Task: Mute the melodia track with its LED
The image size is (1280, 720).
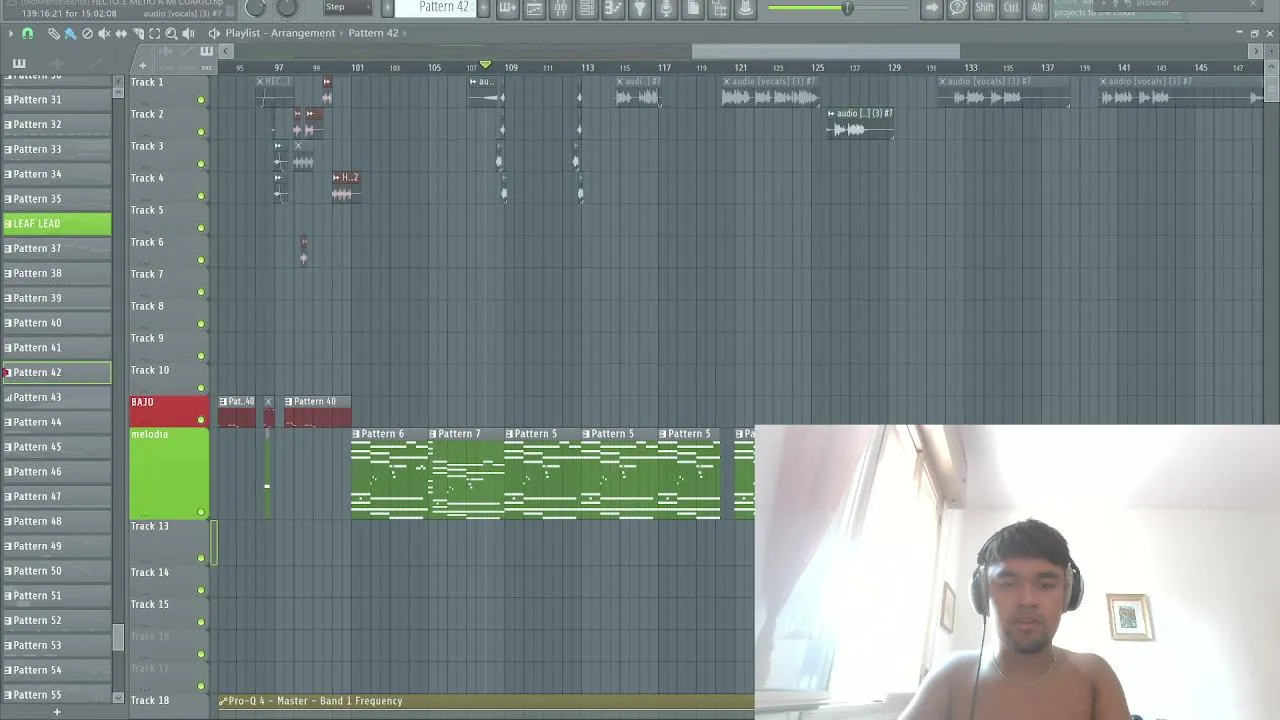Action: click(x=201, y=512)
